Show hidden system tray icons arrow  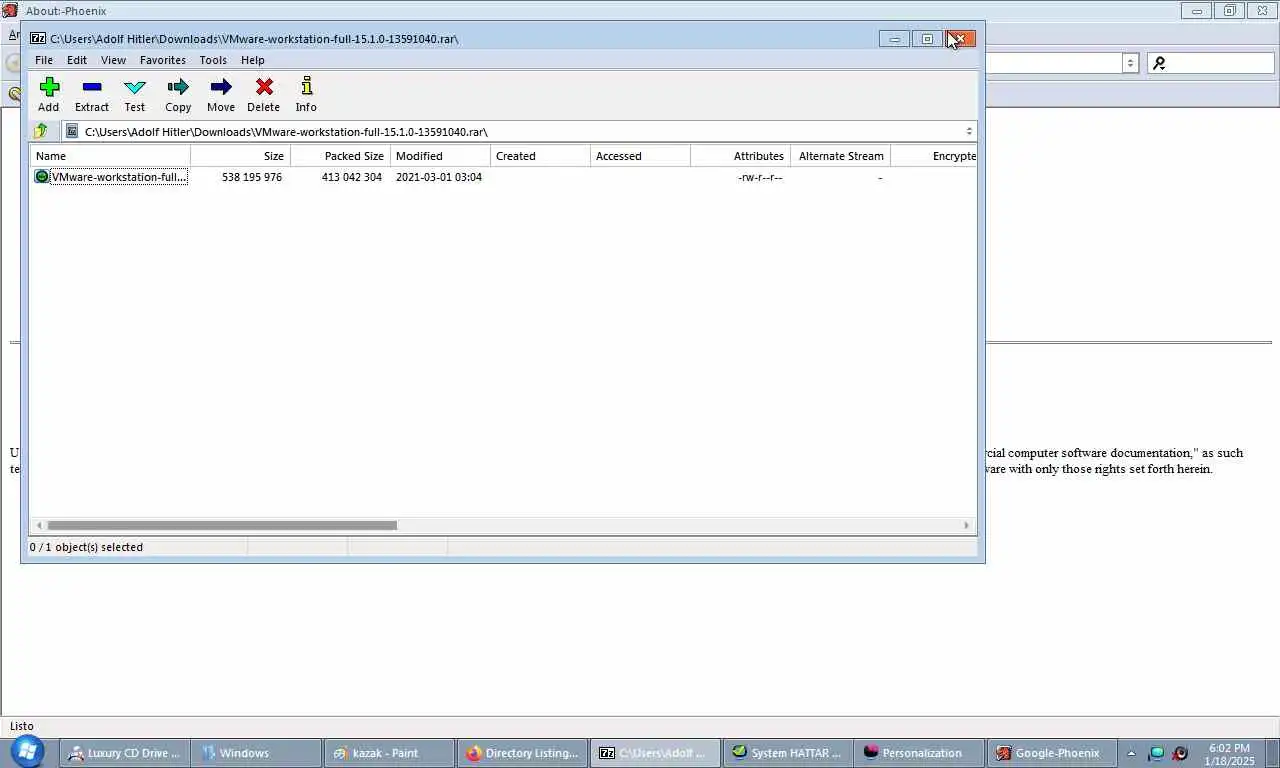click(1131, 753)
